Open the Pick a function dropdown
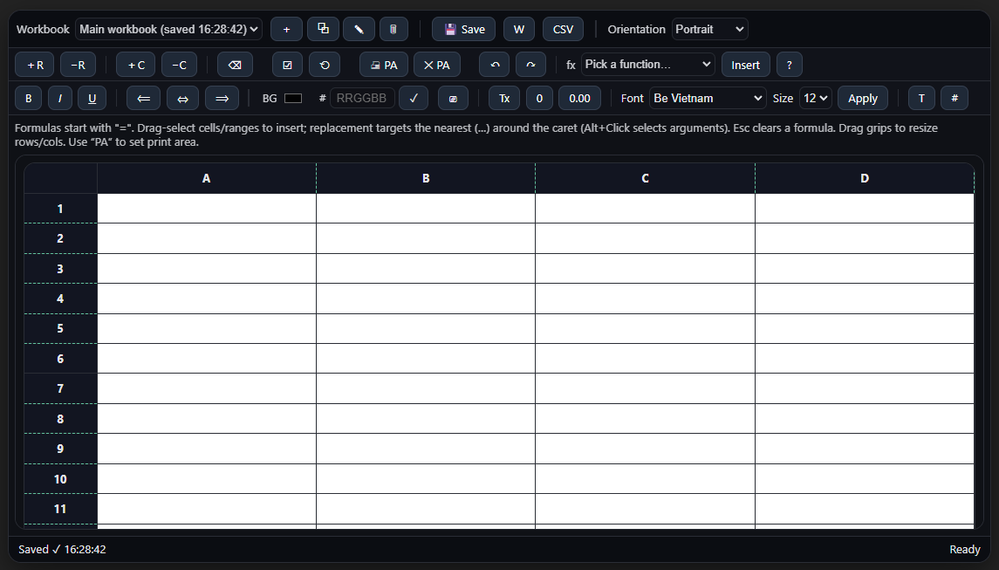This screenshot has height=570, width=999. pyautogui.click(x=648, y=64)
